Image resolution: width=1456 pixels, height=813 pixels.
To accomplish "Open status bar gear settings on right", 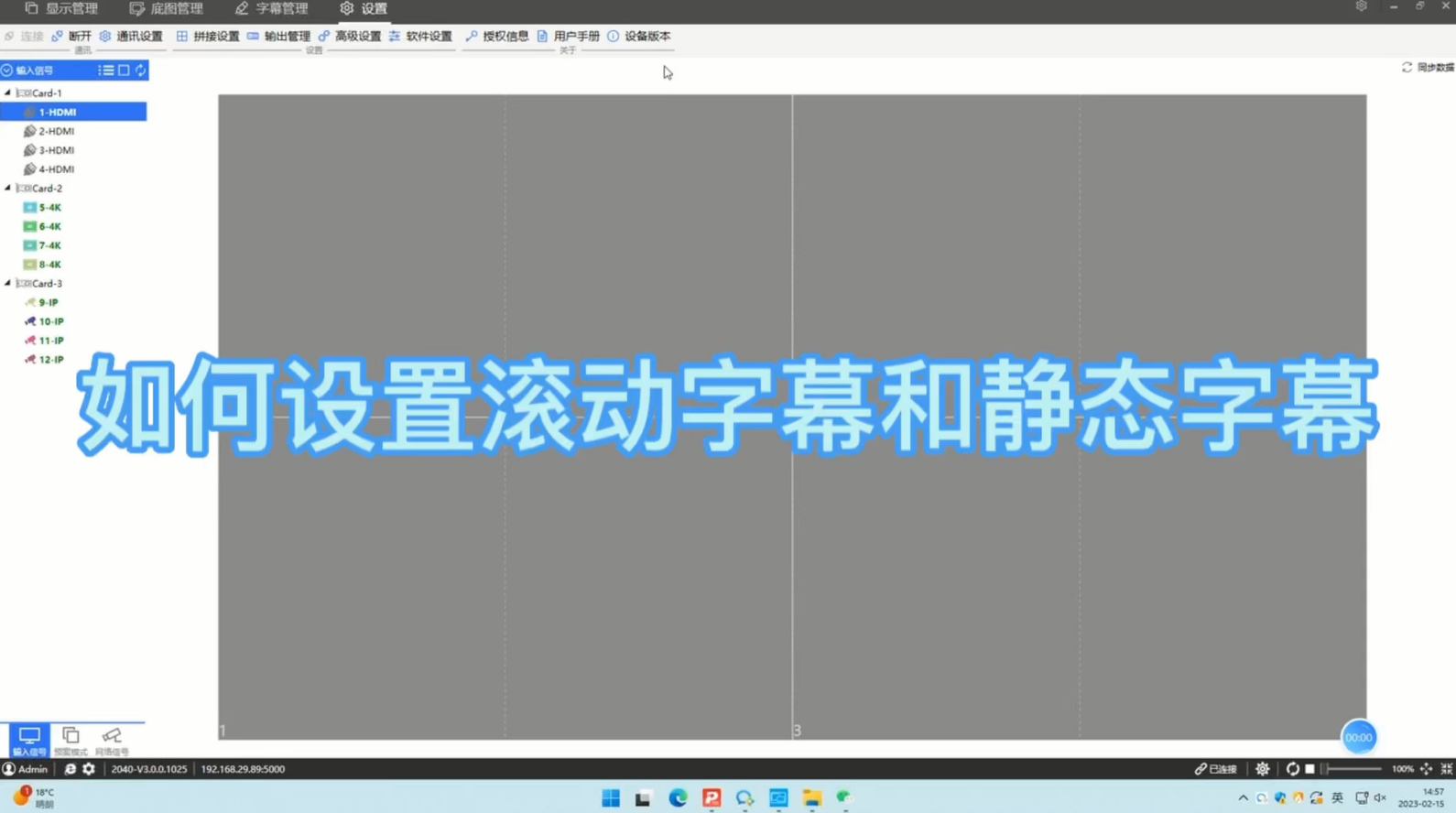I will click(1263, 769).
